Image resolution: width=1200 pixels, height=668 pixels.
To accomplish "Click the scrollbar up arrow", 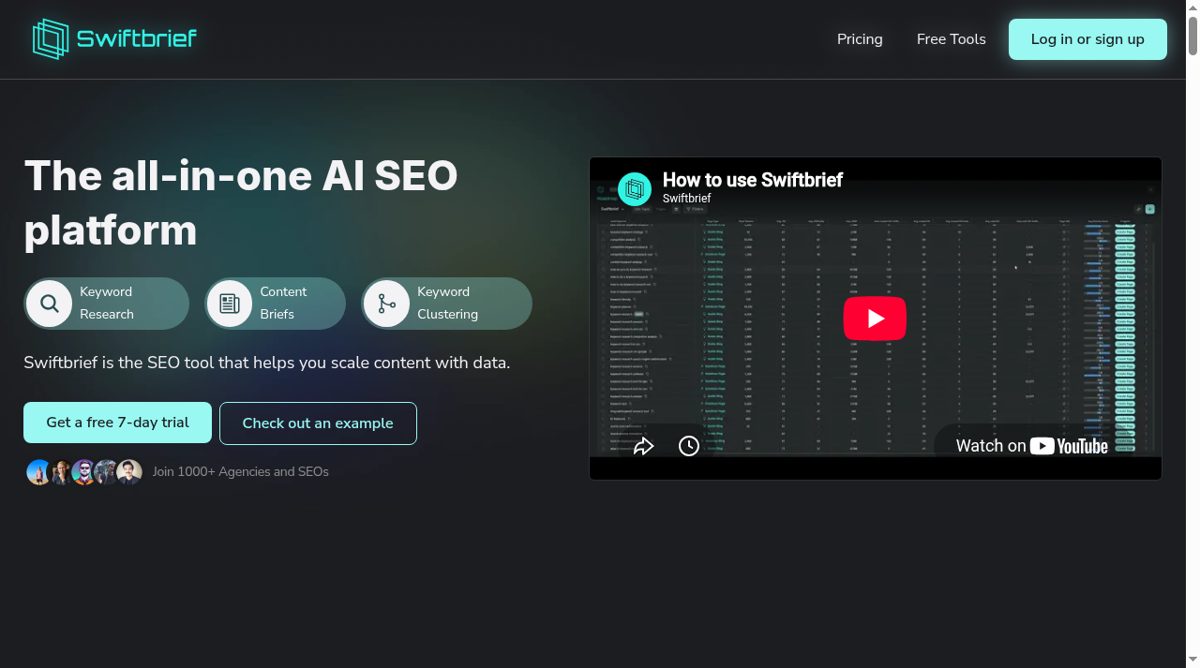I will (x=1192, y=6).
